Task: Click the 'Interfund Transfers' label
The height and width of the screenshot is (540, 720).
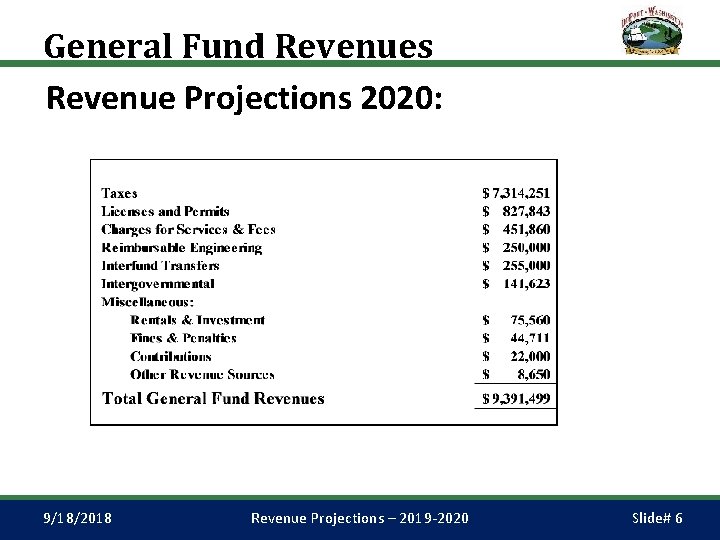Action: pos(160,265)
